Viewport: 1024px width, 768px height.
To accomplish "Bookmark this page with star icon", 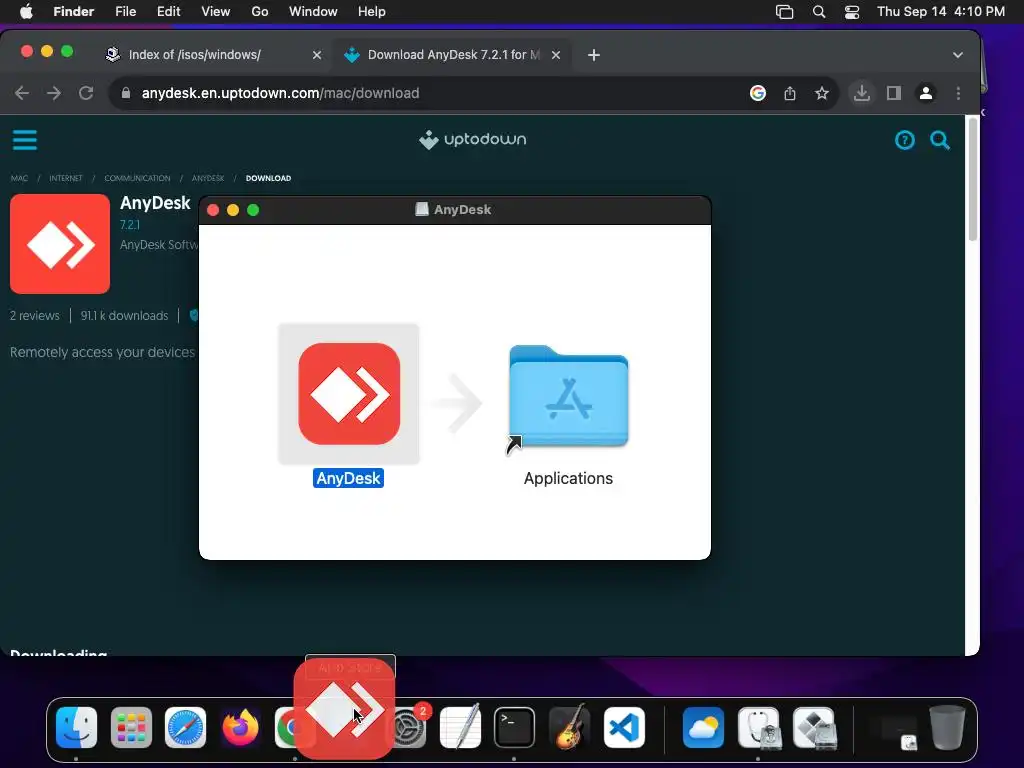I will [822, 93].
